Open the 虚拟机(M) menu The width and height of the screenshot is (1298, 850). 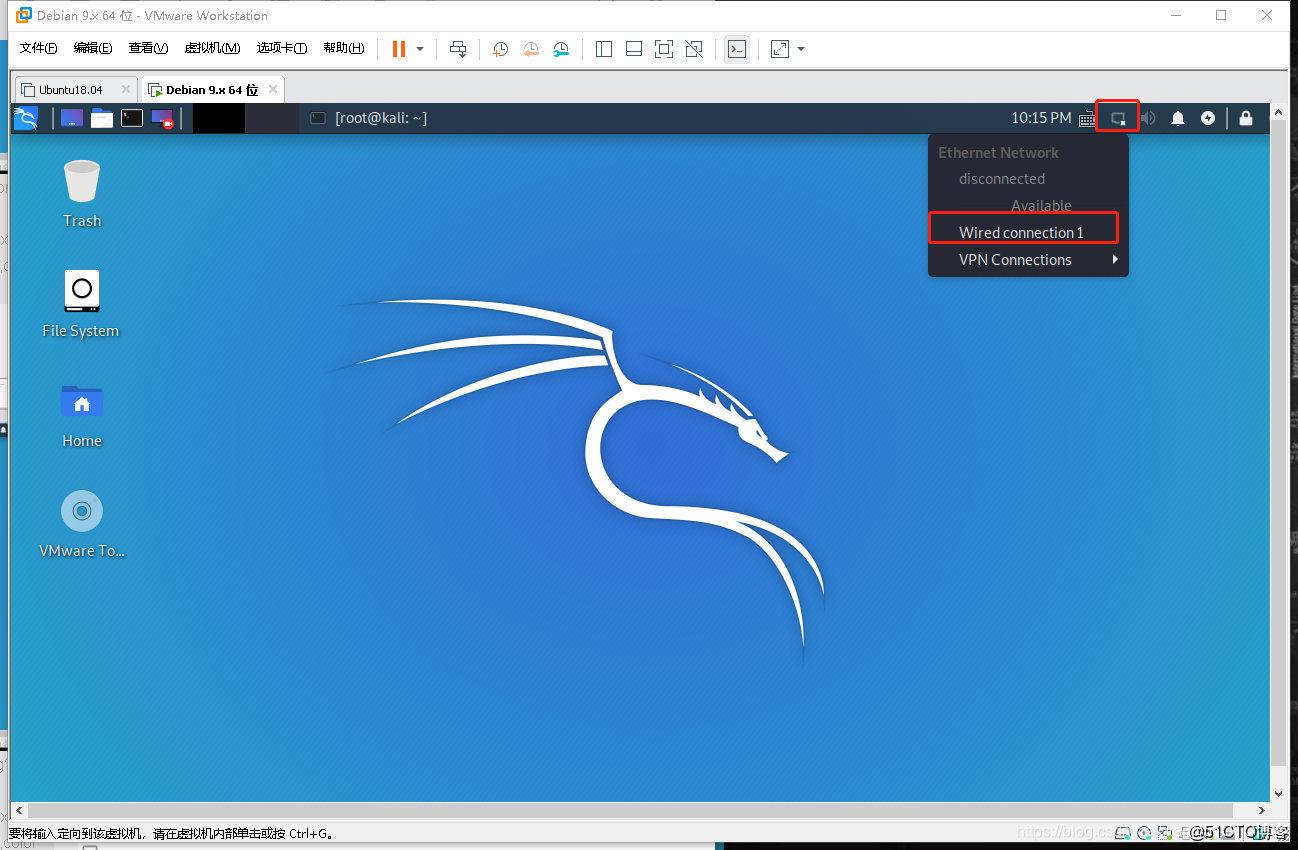click(x=212, y=48)
